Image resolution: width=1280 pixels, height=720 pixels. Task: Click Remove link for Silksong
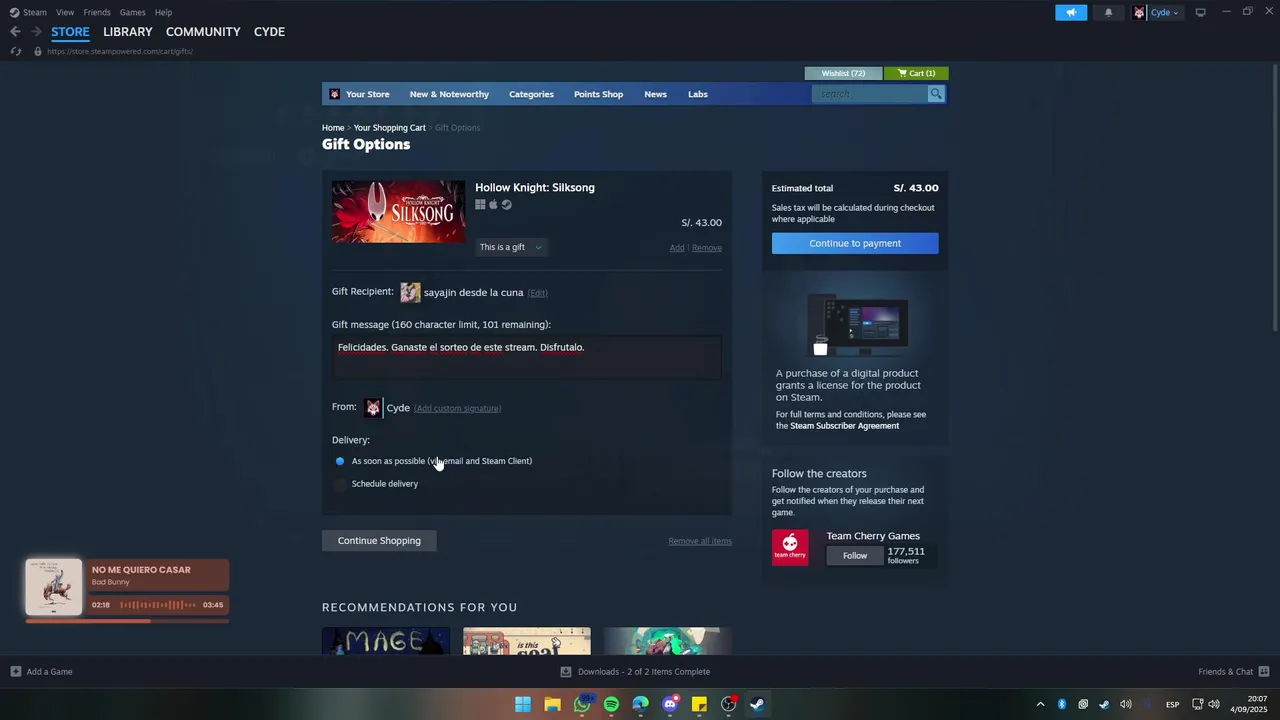click(x=707, y=248)
